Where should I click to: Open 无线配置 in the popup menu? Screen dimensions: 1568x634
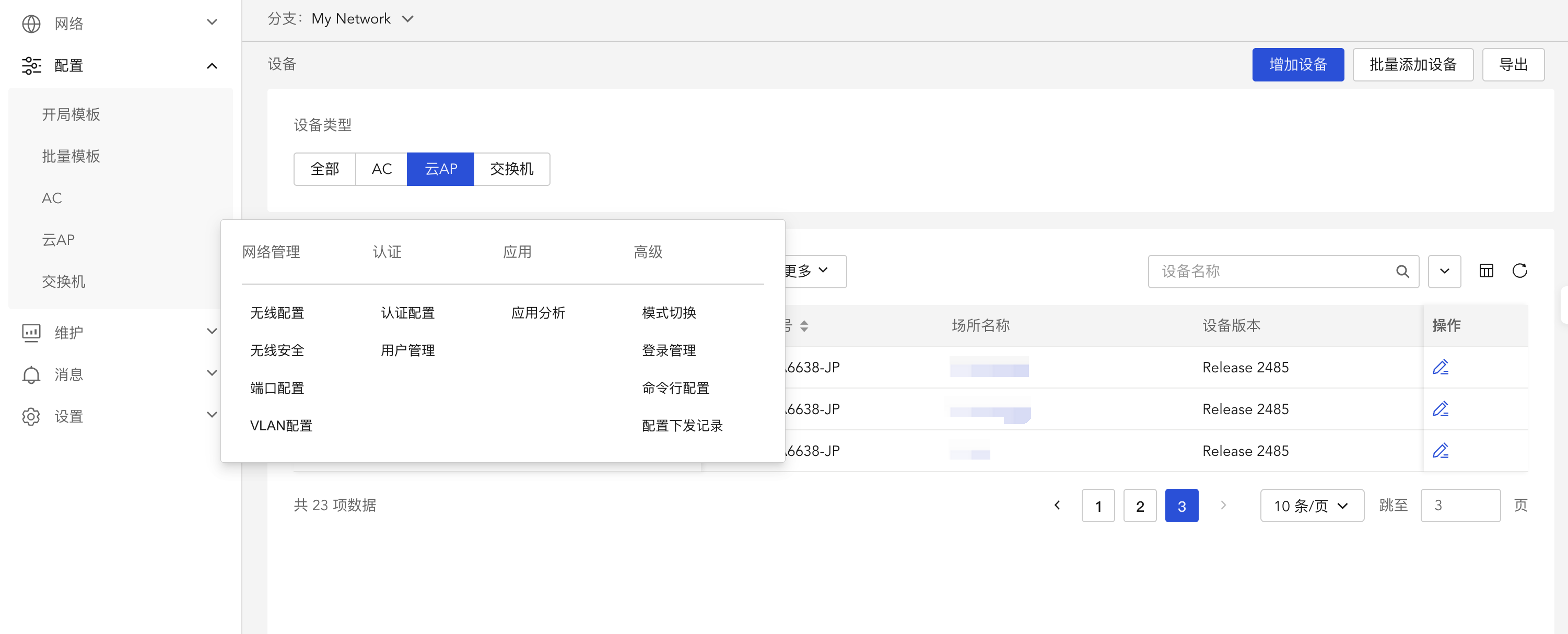(277, 313)
